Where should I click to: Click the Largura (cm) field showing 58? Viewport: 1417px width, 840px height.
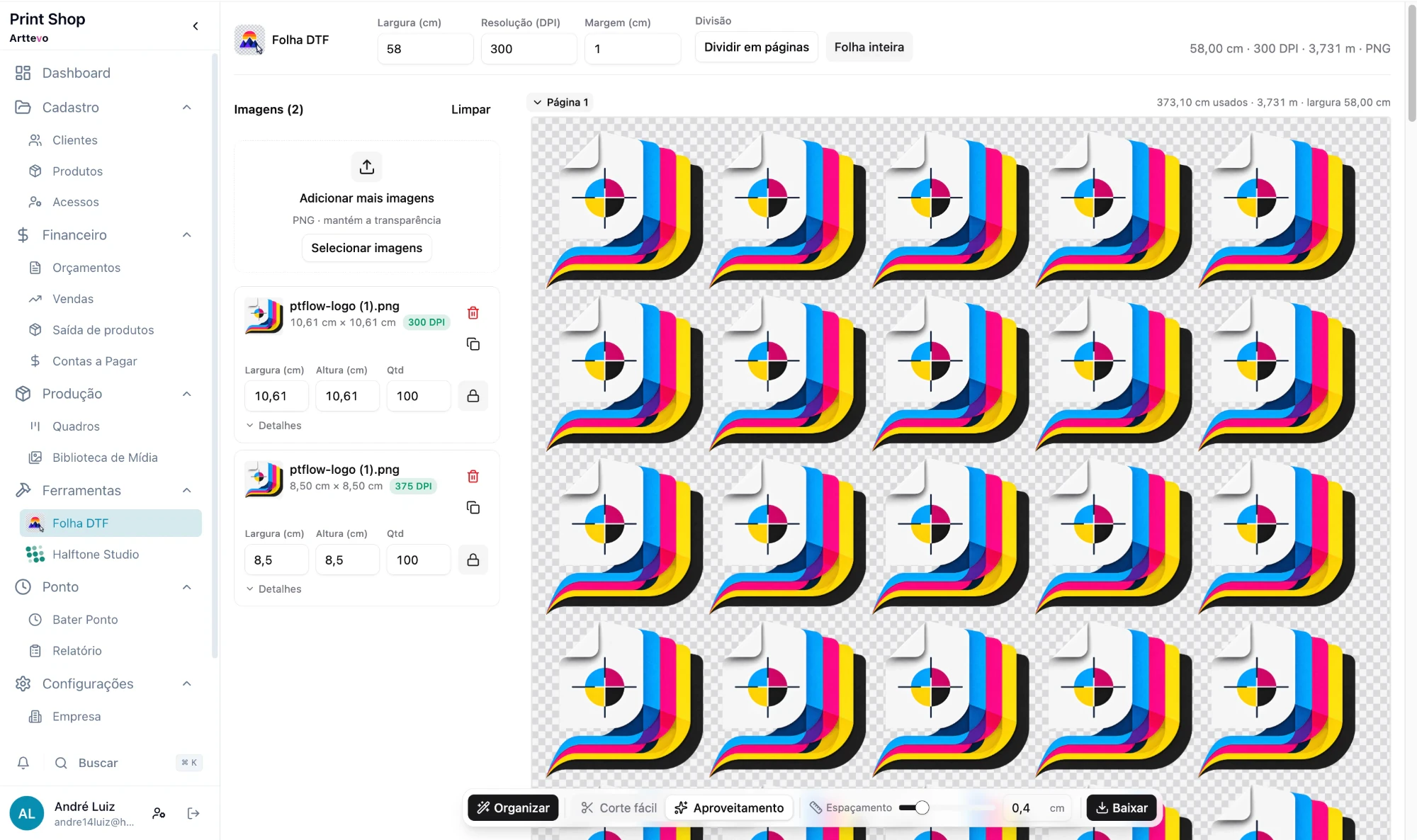425,49
